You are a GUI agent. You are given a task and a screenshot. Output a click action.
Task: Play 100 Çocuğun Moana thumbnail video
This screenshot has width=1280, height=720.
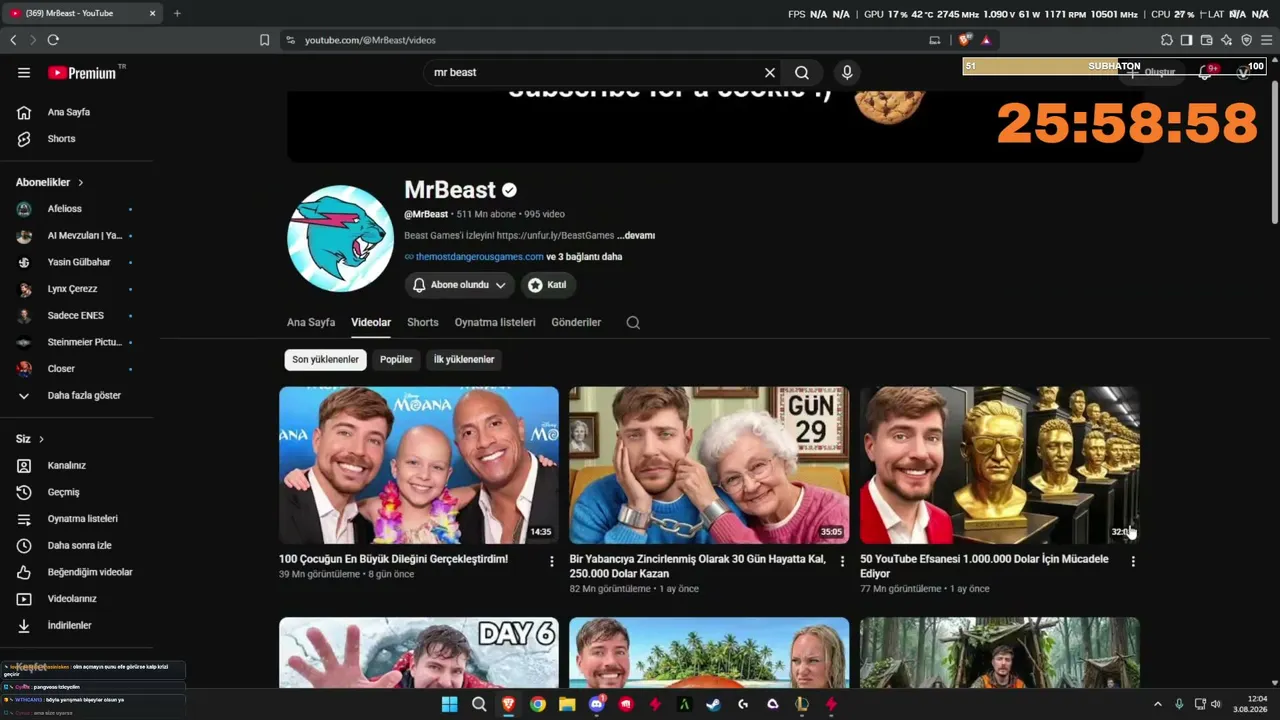419,465
